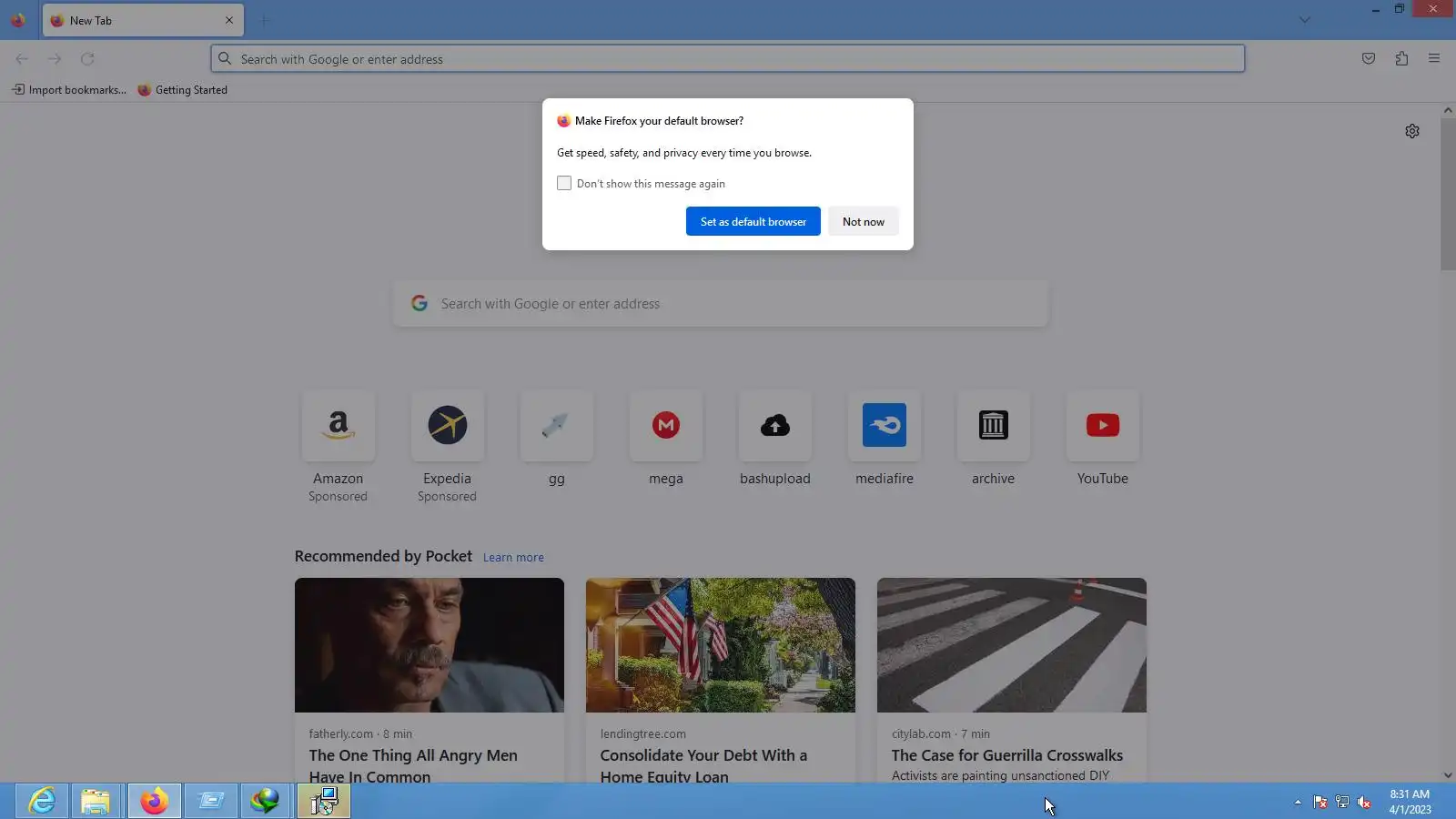1456x819 pixels.
Task: Open the Extensions puzzle icon
Action: pyautogui.click(x=1401, y=59)
